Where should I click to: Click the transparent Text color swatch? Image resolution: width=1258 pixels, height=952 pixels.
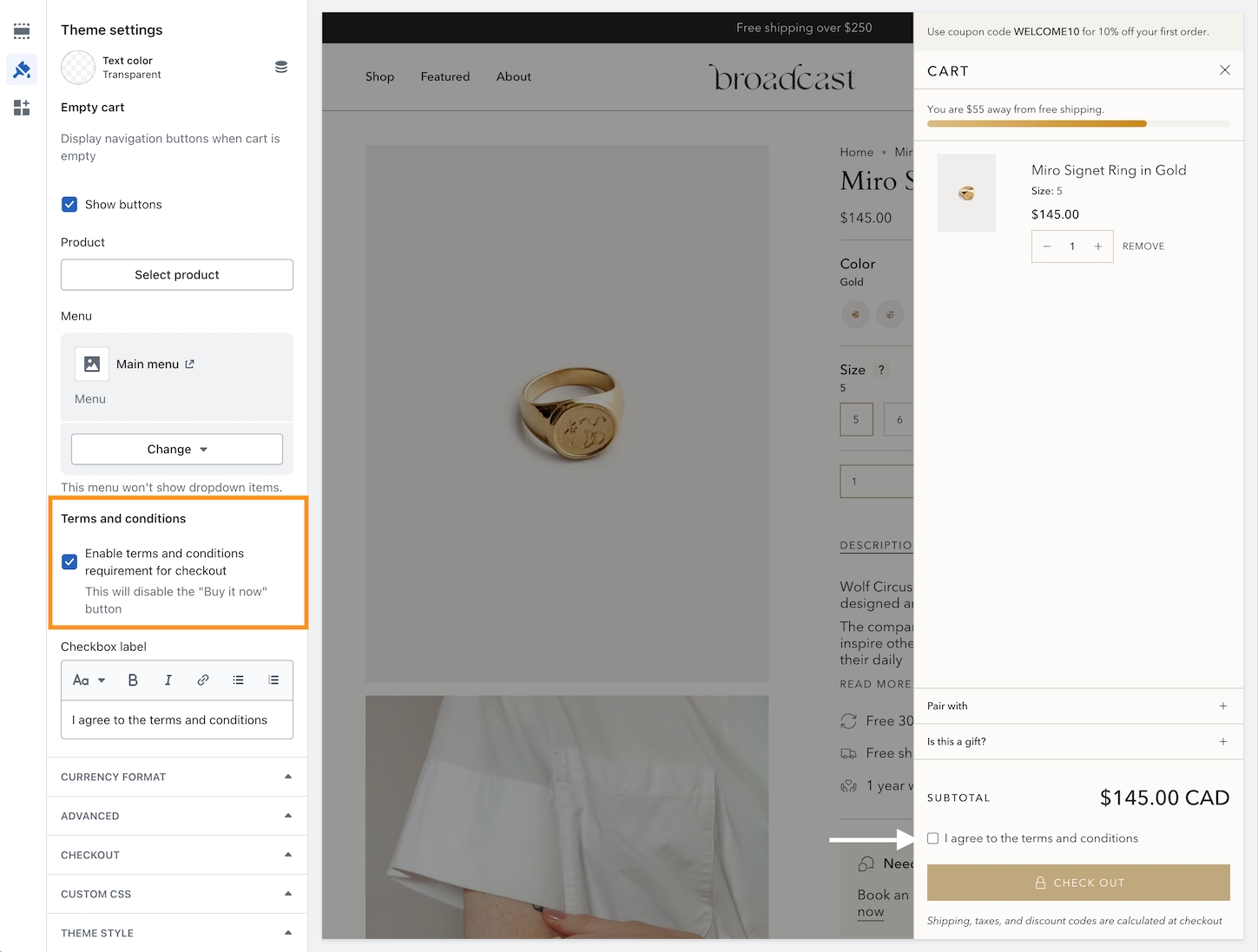(78, 68)
